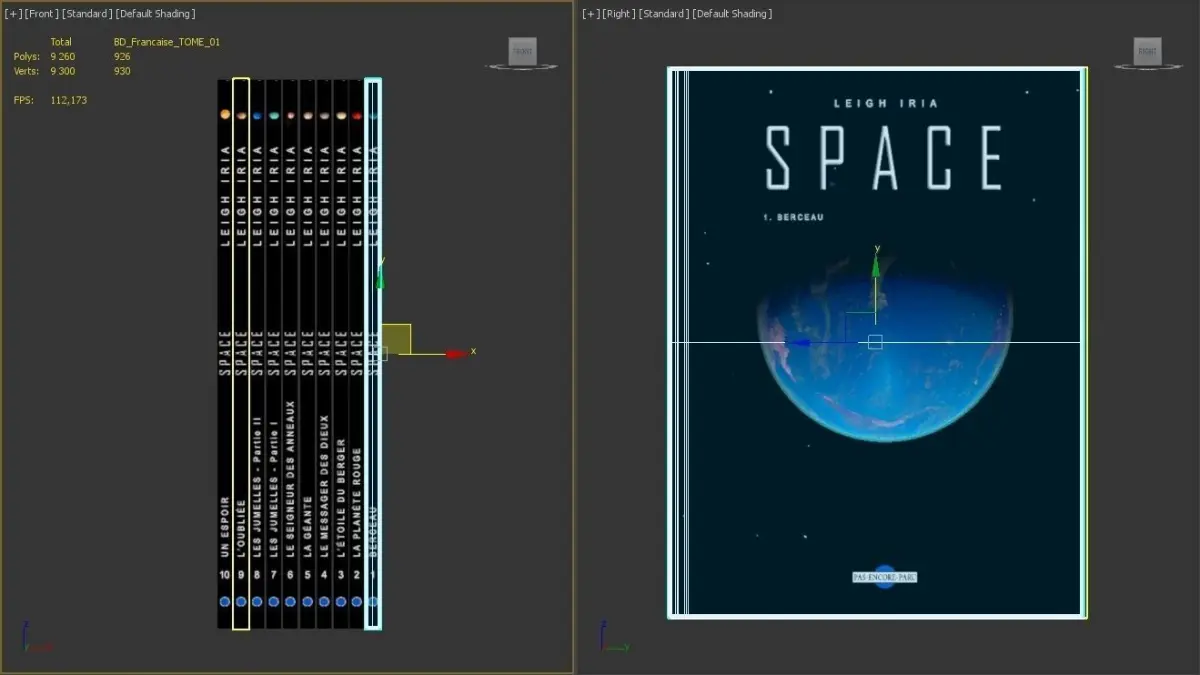
Task: Grab the blue Z axis arrow in the Right viewport
Action: click(x=797, y=342)
